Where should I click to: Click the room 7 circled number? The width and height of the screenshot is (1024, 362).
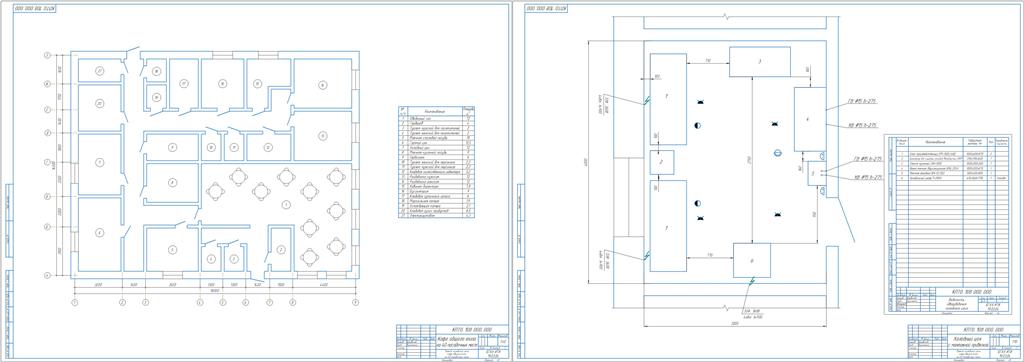99,161
